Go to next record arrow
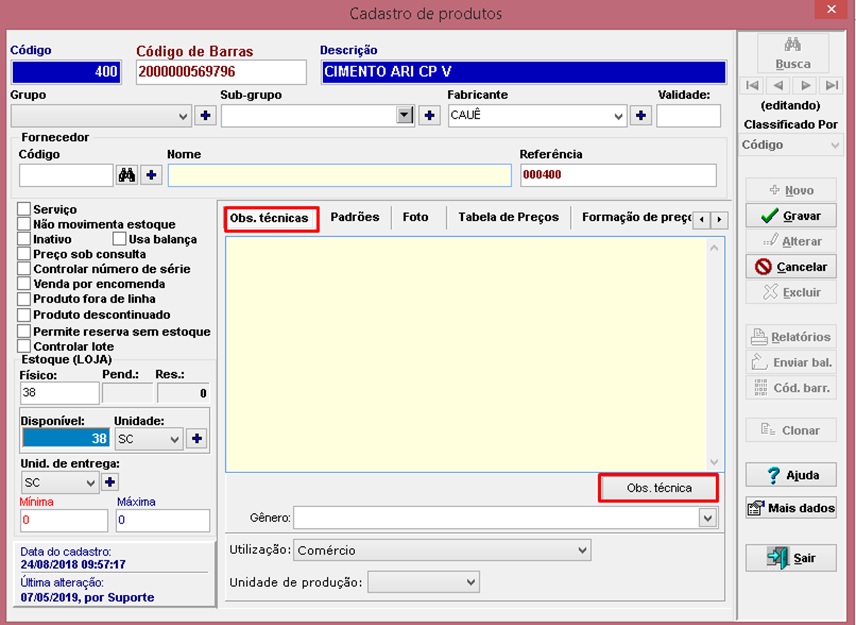Image resolution: width=856 pixels, height=625 pixels. coord(805,85)
